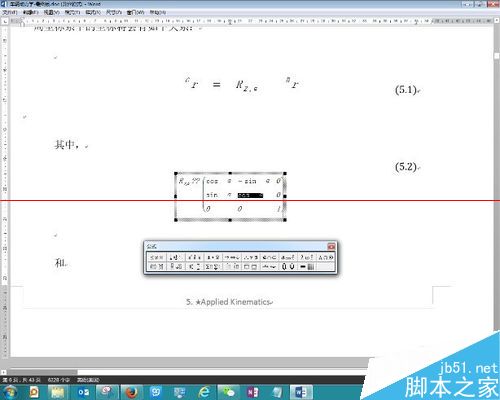Screen dimensions: 500x400
Task: Open WeChat from the taskbar
Action: pyautogui.click(x=228, y=392)
